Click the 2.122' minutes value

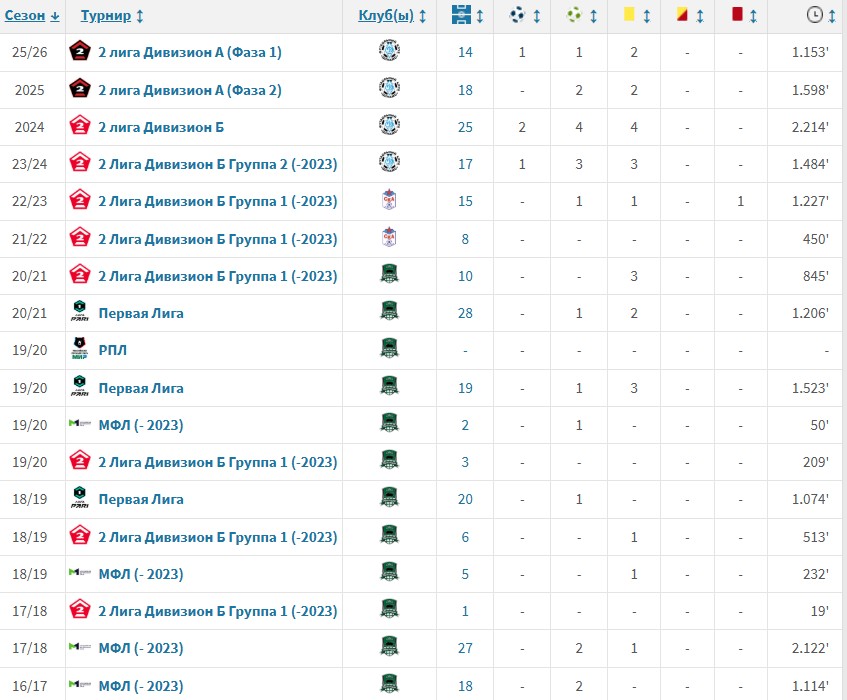point(810,648)
